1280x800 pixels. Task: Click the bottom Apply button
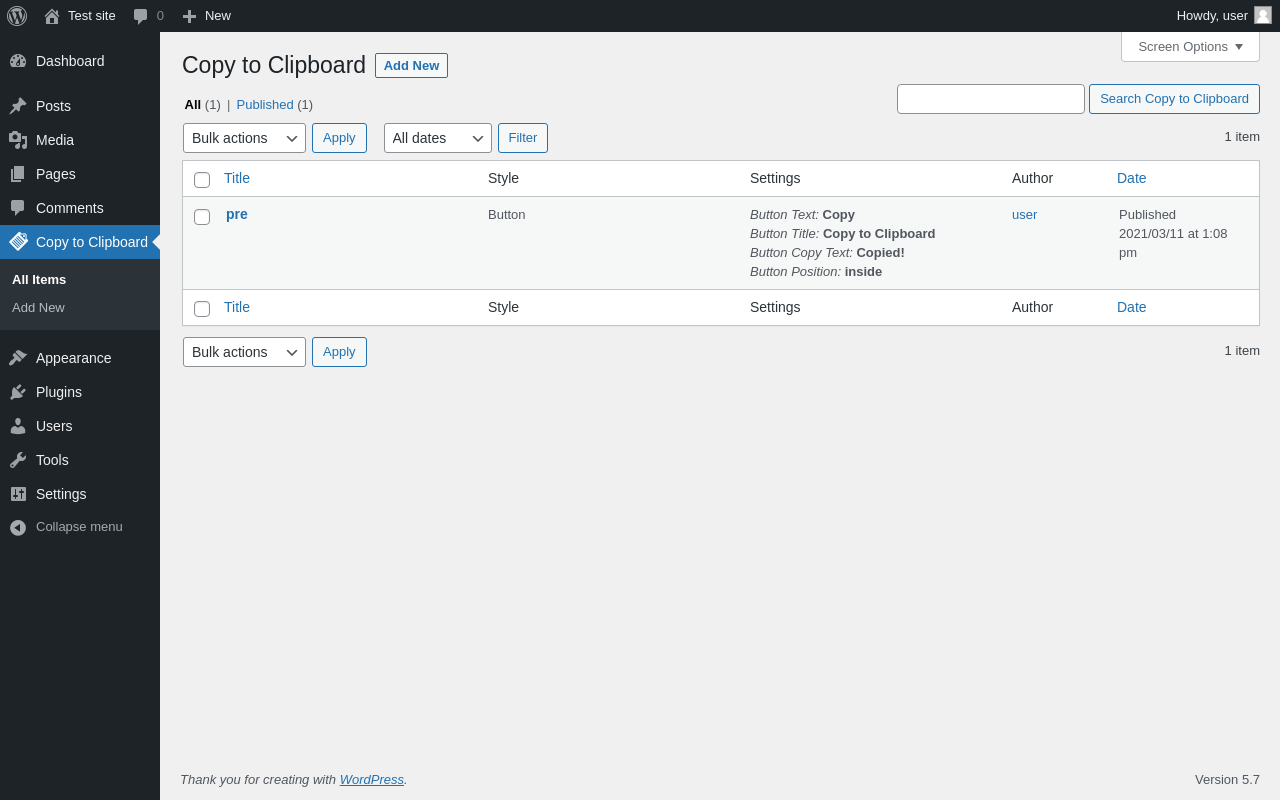point(339,352)
